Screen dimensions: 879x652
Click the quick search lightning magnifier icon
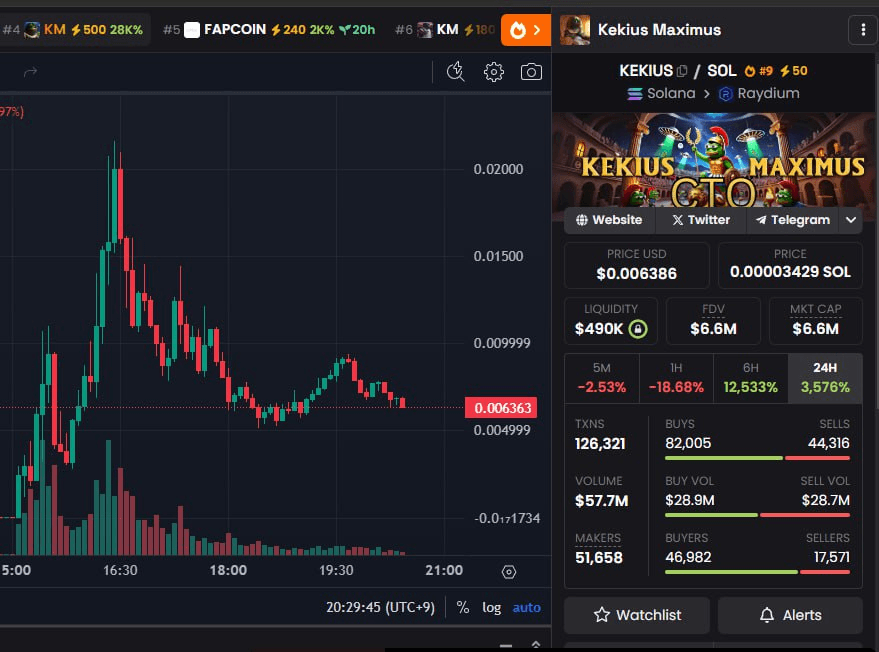(456, 72)
